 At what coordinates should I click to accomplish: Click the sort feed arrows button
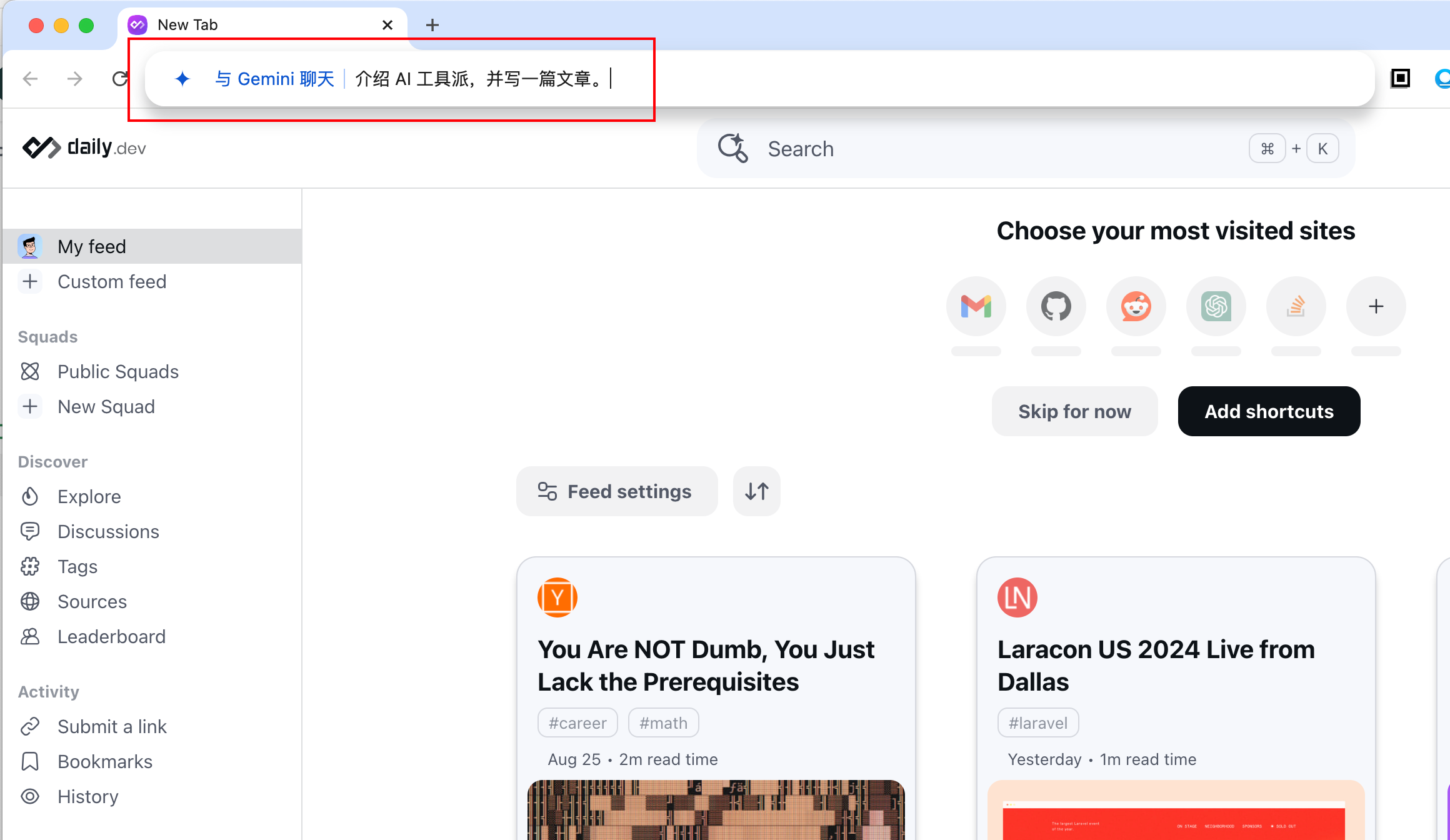[x=757, y=491]
